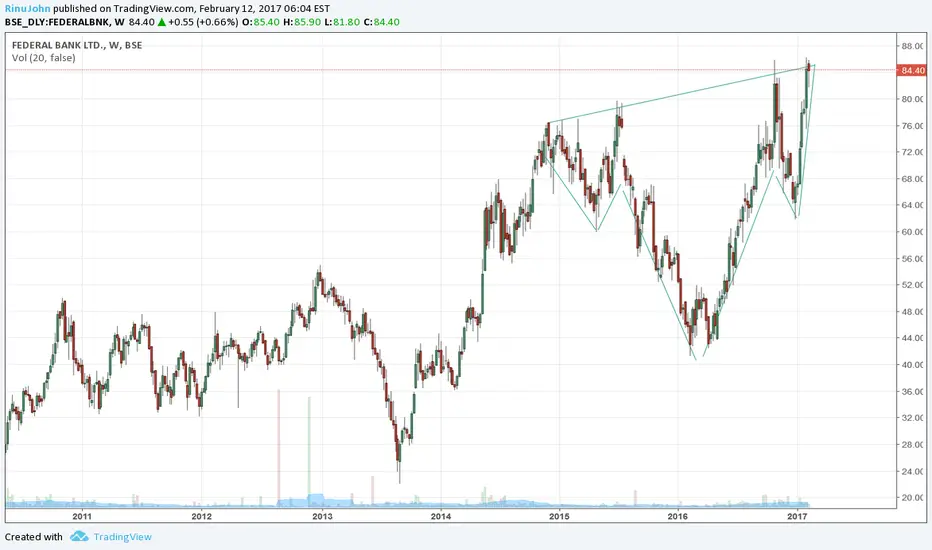
Task: Click the 32.00 price axis label
Action: (912, 418)
